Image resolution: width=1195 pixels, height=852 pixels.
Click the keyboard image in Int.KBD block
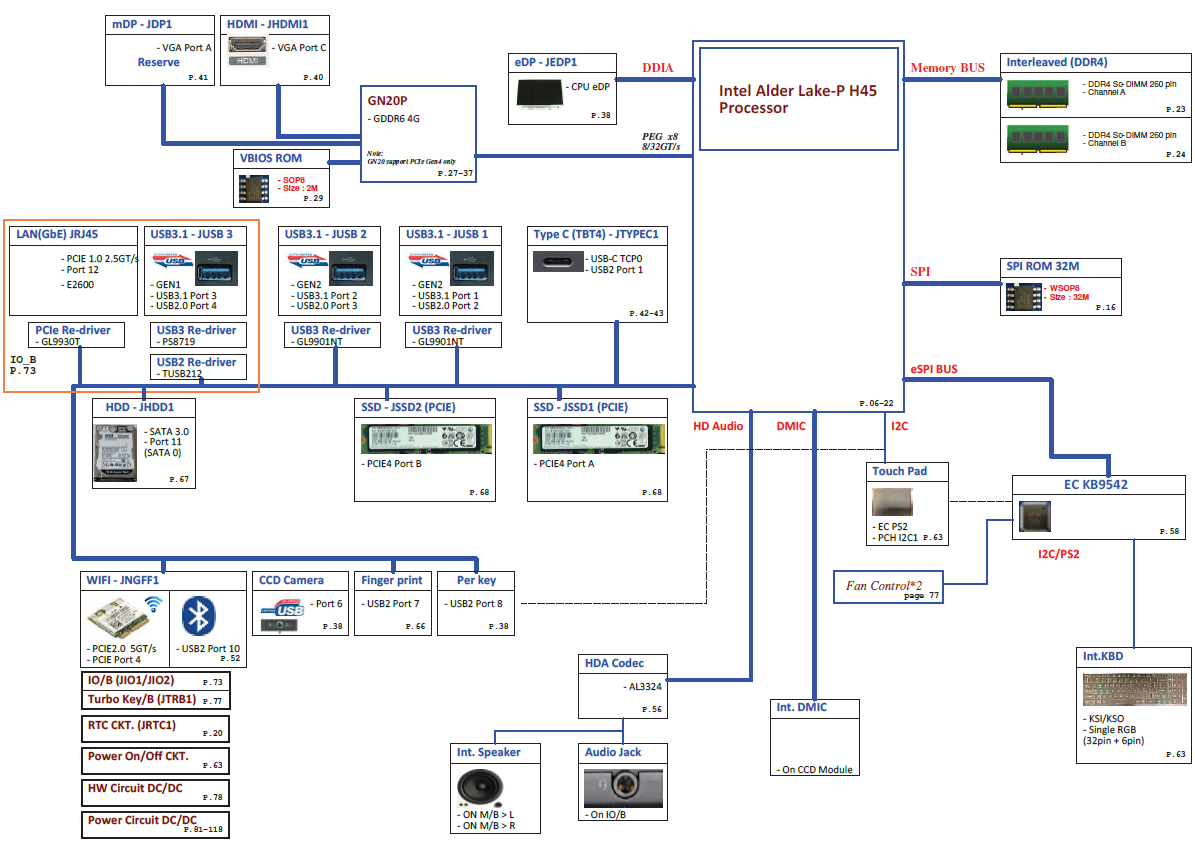tap(1135, 690)
